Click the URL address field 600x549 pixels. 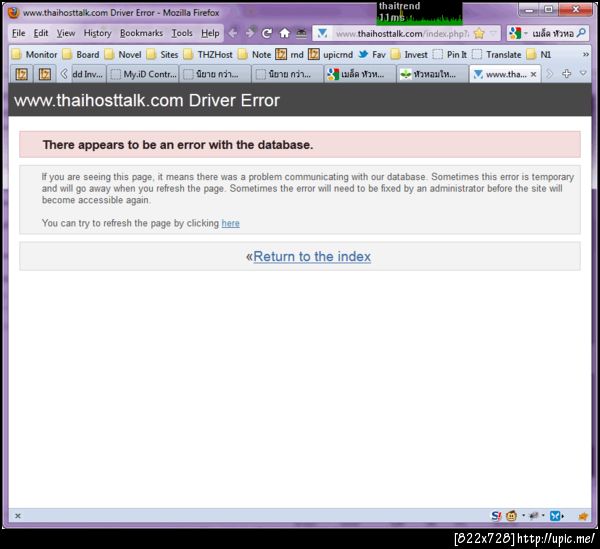tap(402, 34)
